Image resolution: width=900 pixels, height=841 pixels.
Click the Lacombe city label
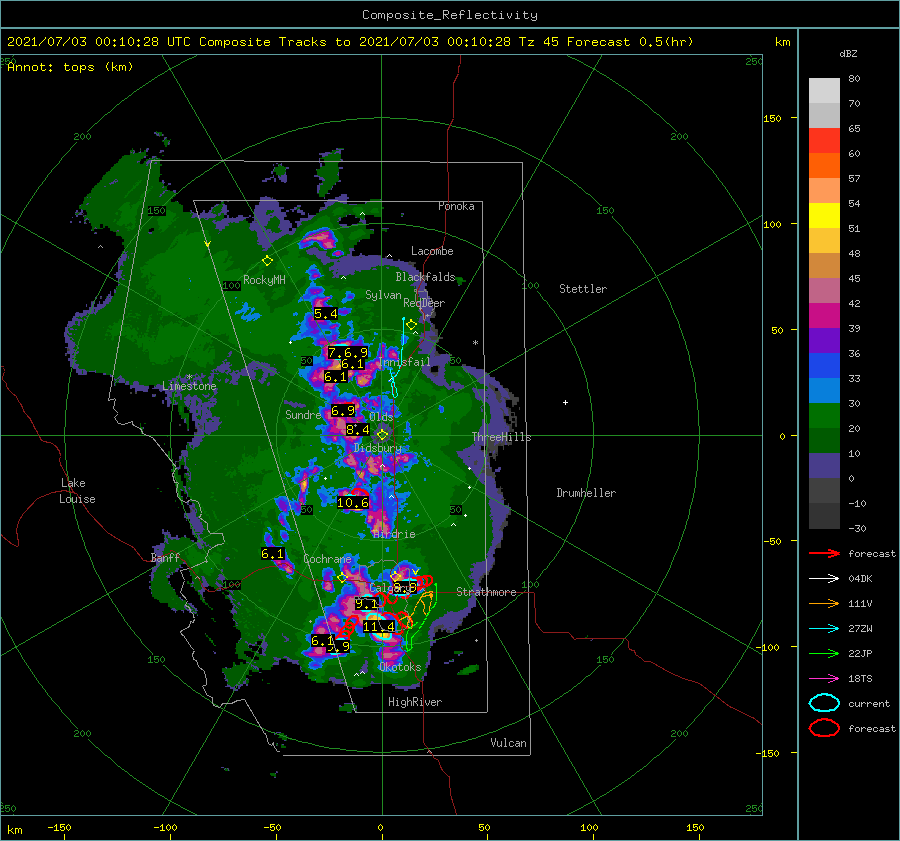[x=432, y=251]
